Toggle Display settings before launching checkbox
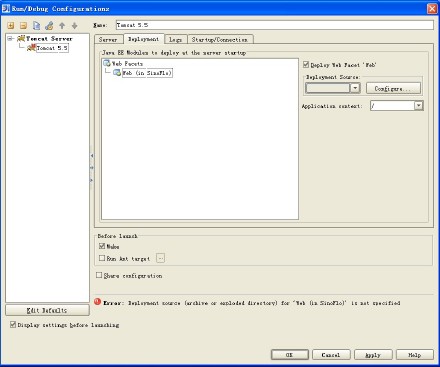 point(13,324)
